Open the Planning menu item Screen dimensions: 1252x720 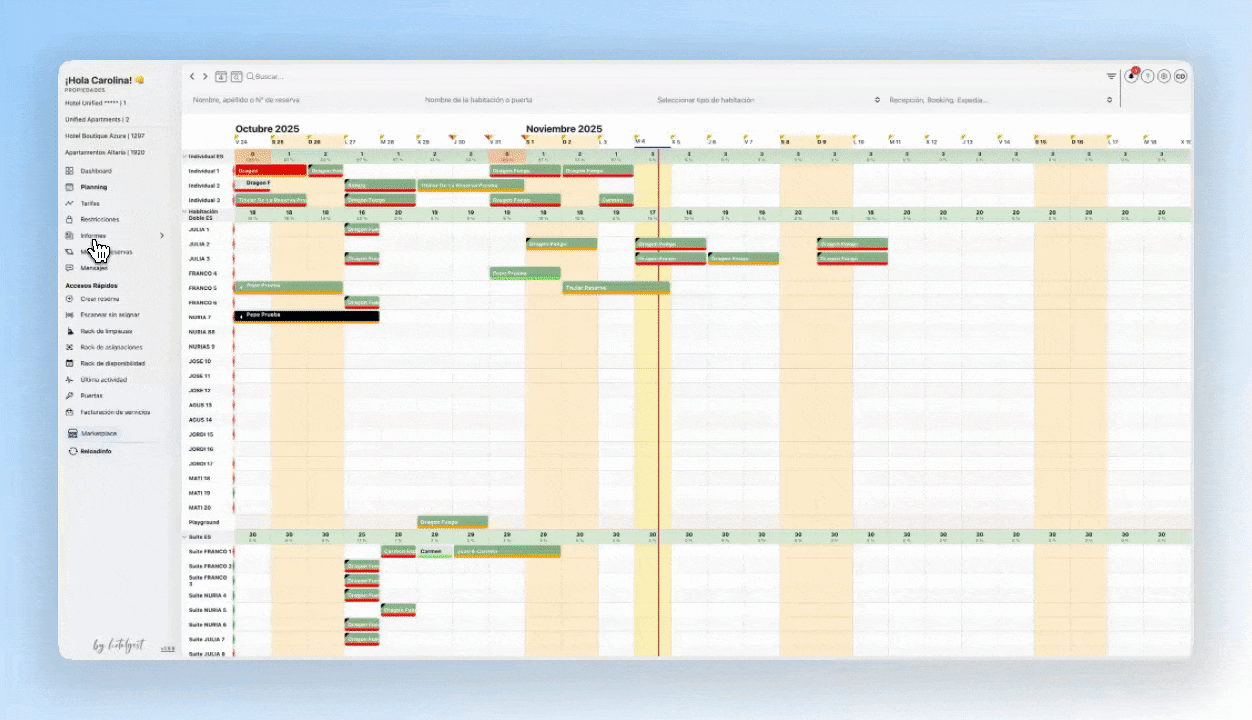pos(94,187)
